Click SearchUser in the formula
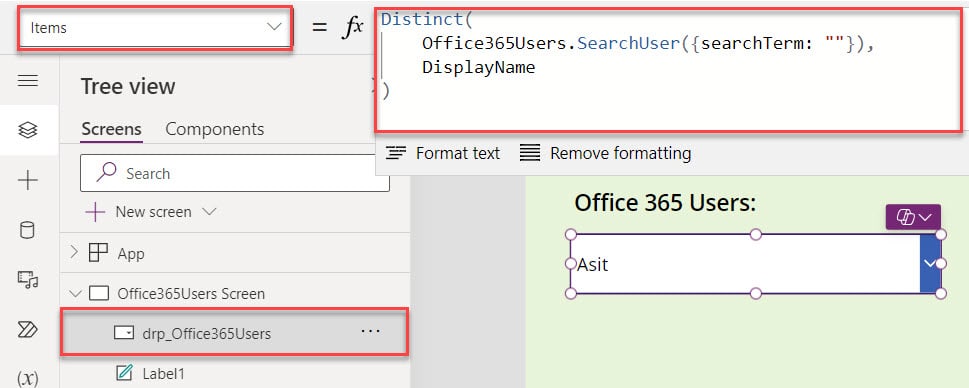Screen dimensions: 969x388 [628, 44]
